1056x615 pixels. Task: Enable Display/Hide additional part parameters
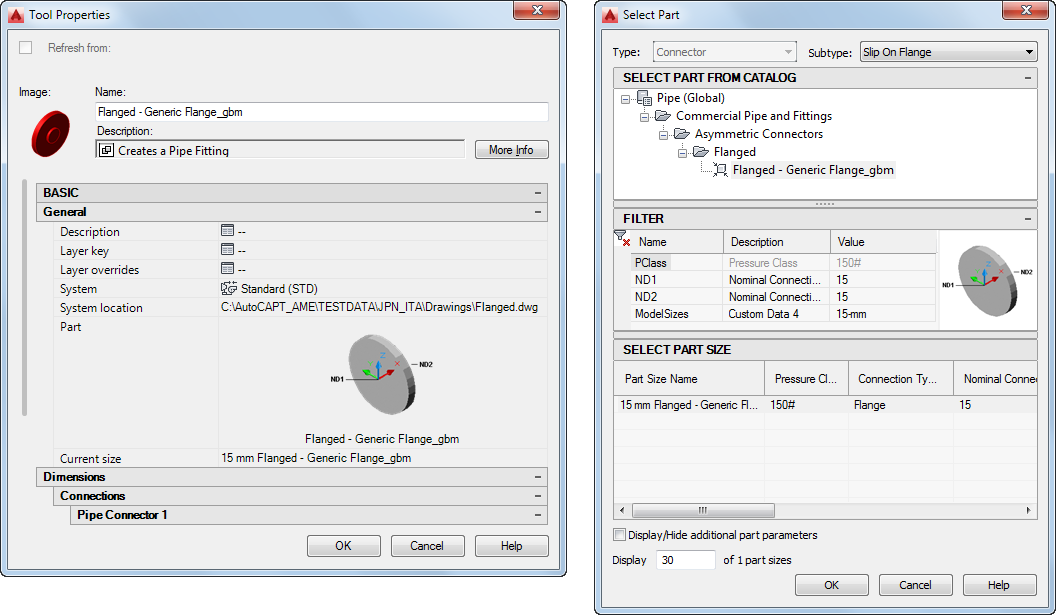[620, 535]
